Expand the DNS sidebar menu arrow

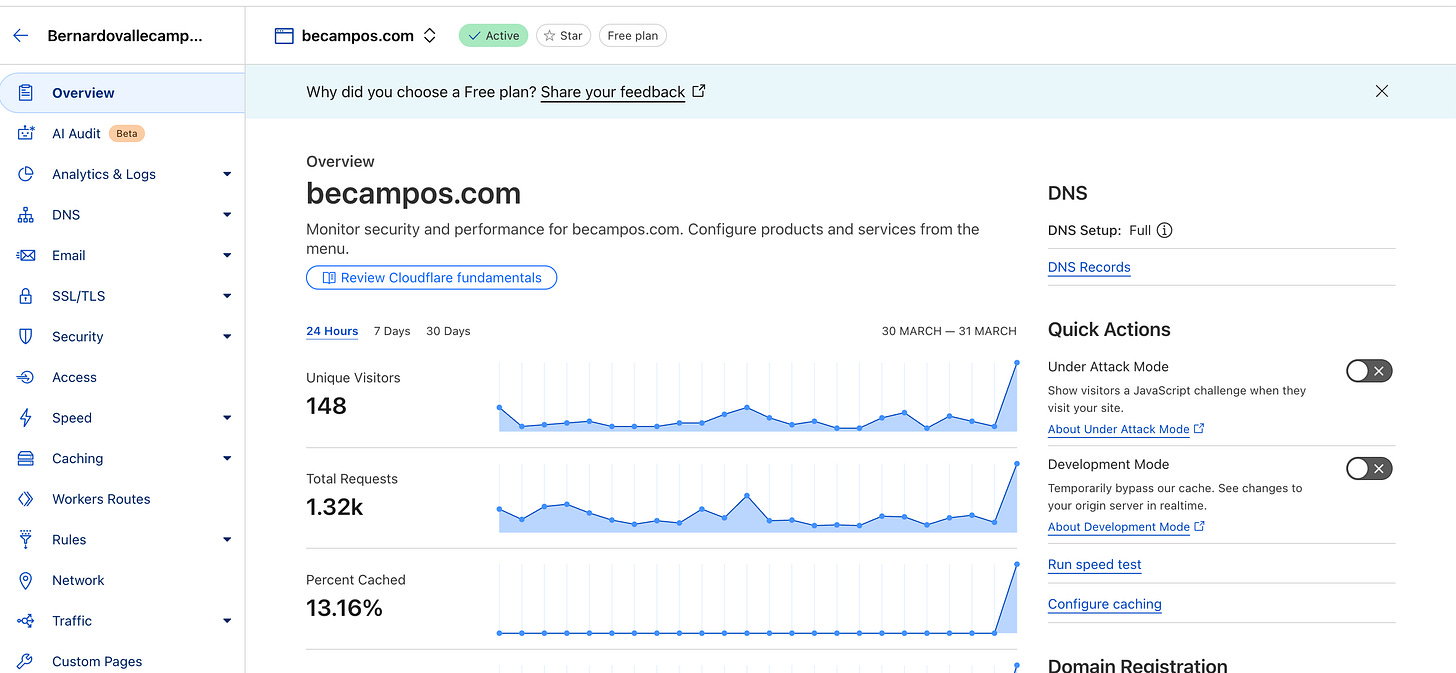point(227,215)
